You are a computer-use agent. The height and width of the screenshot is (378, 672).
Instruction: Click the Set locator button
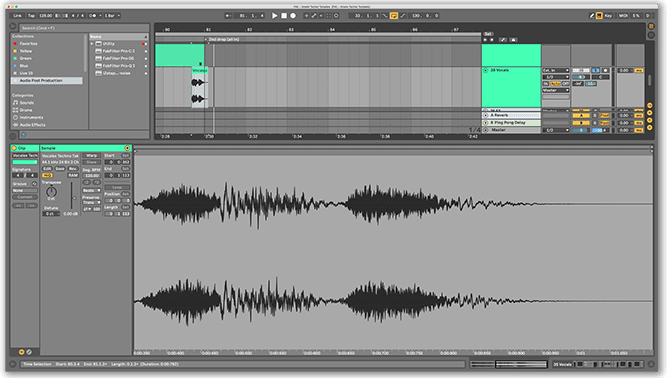(x=488, y=33)
